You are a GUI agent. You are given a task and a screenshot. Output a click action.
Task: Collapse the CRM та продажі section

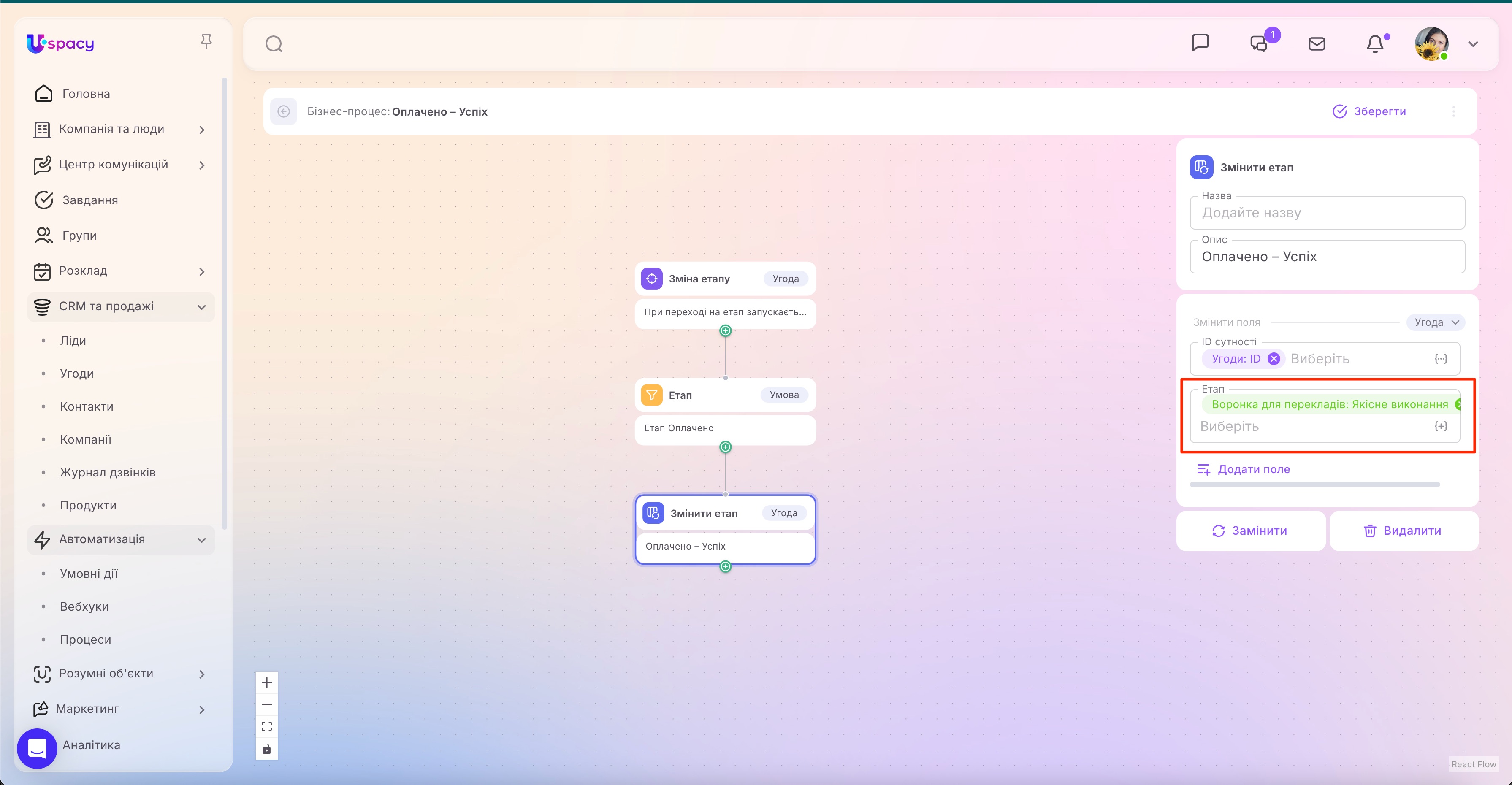(201, 307)
